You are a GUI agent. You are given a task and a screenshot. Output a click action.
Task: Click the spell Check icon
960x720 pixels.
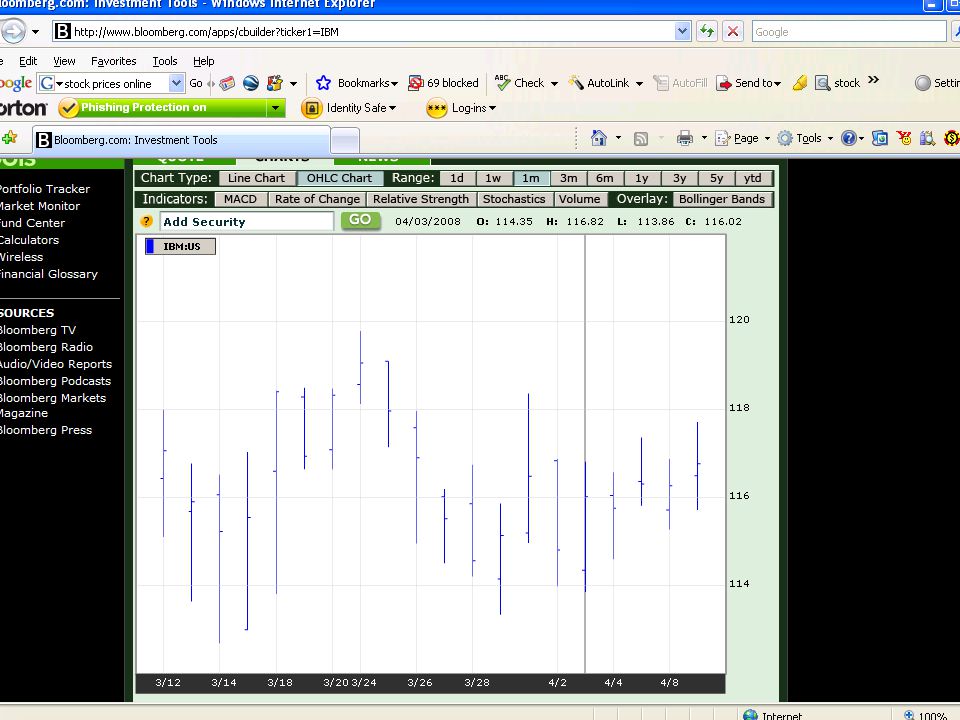coord(503,83)
